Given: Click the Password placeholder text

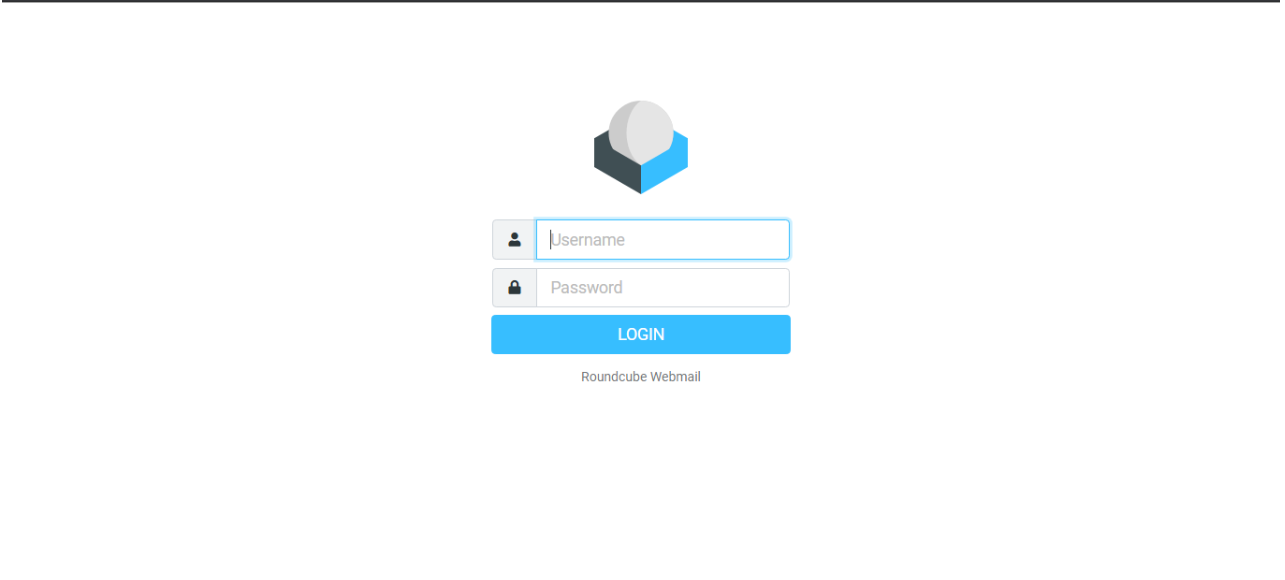Looking at the screenshot, I should (x=587, y=288).
